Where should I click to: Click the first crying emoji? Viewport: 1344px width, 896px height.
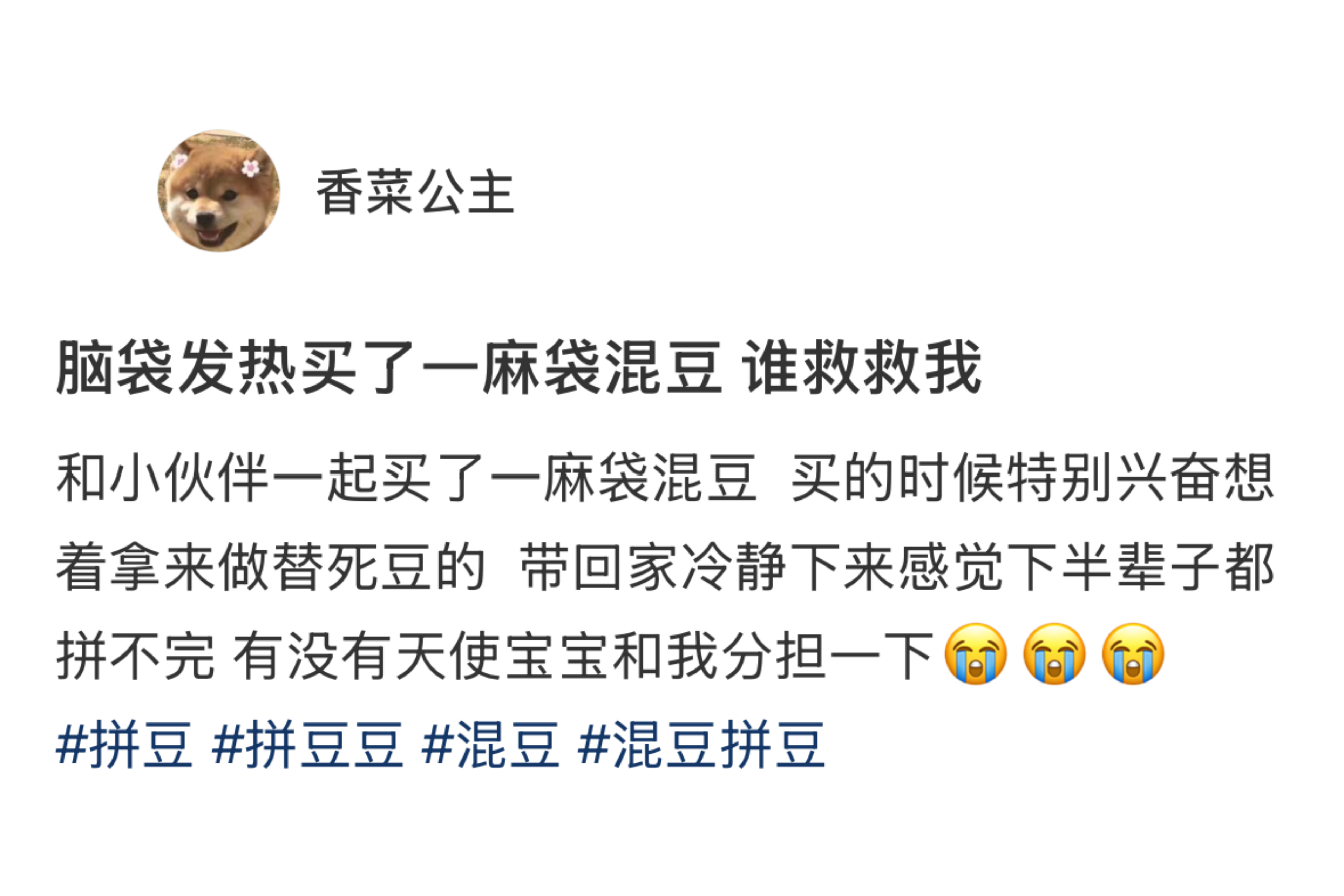(976, 654)
